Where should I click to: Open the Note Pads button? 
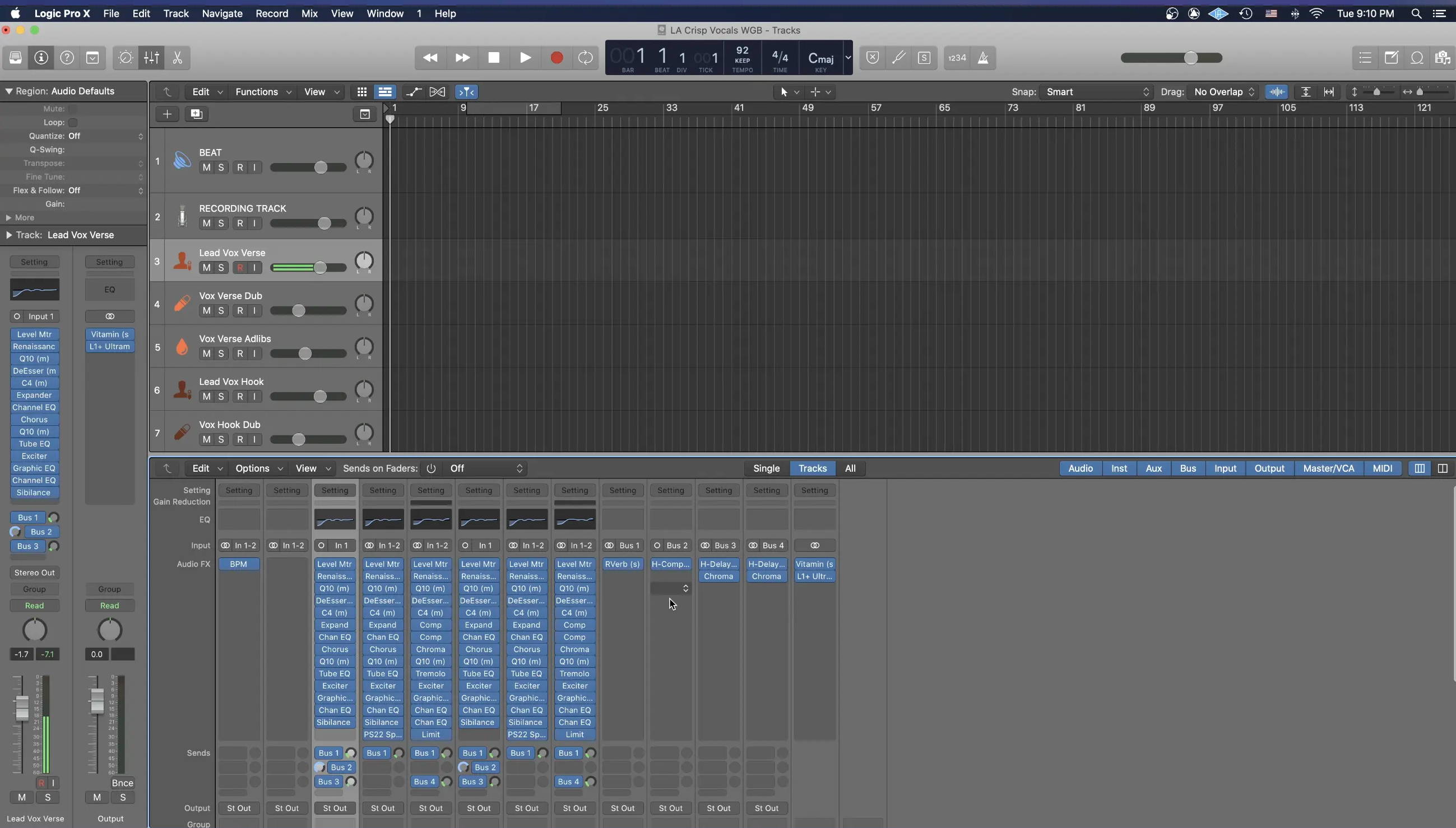point(1391,58)
